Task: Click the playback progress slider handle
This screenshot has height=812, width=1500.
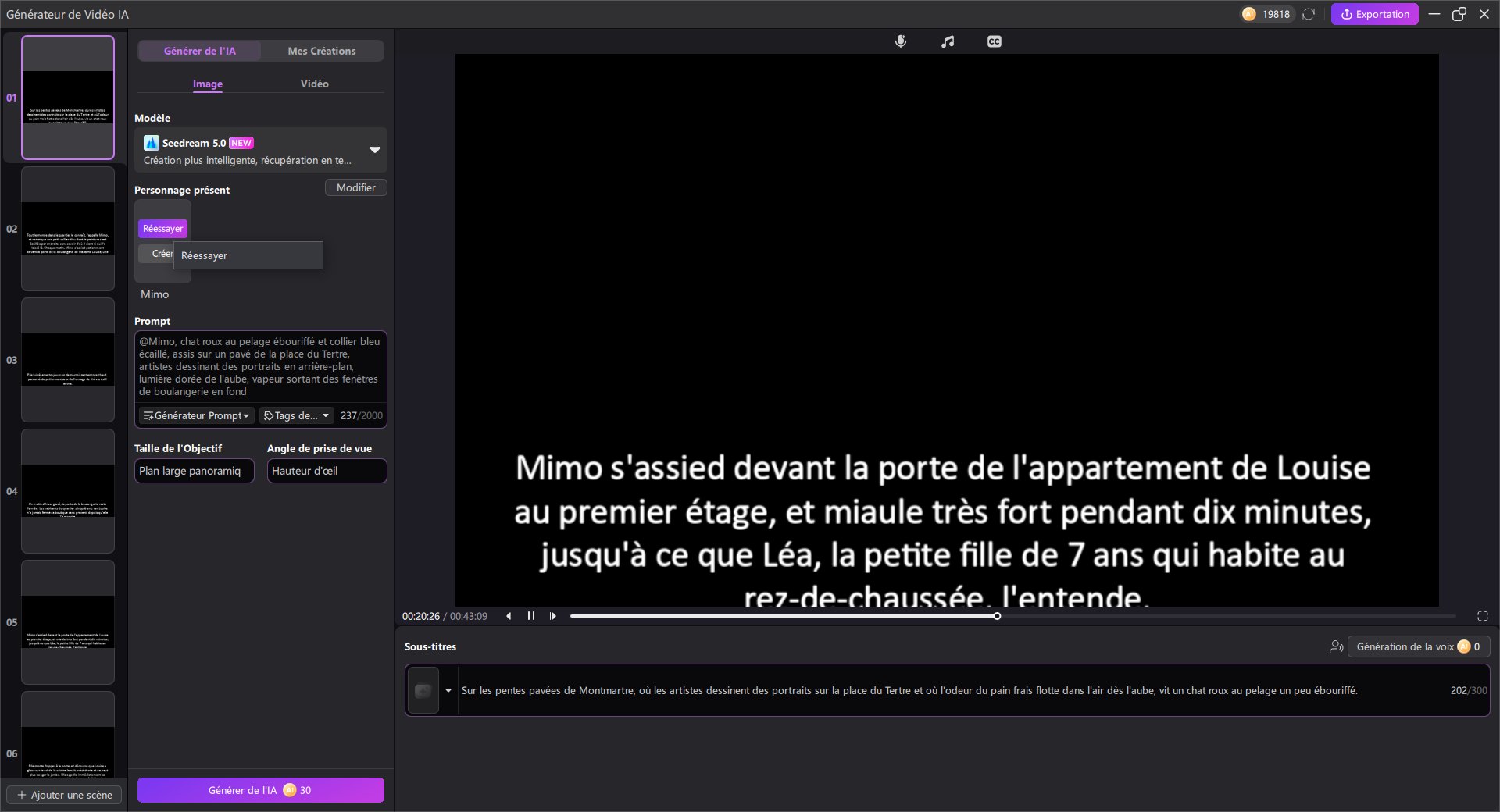Action: [x=997, y=616]
